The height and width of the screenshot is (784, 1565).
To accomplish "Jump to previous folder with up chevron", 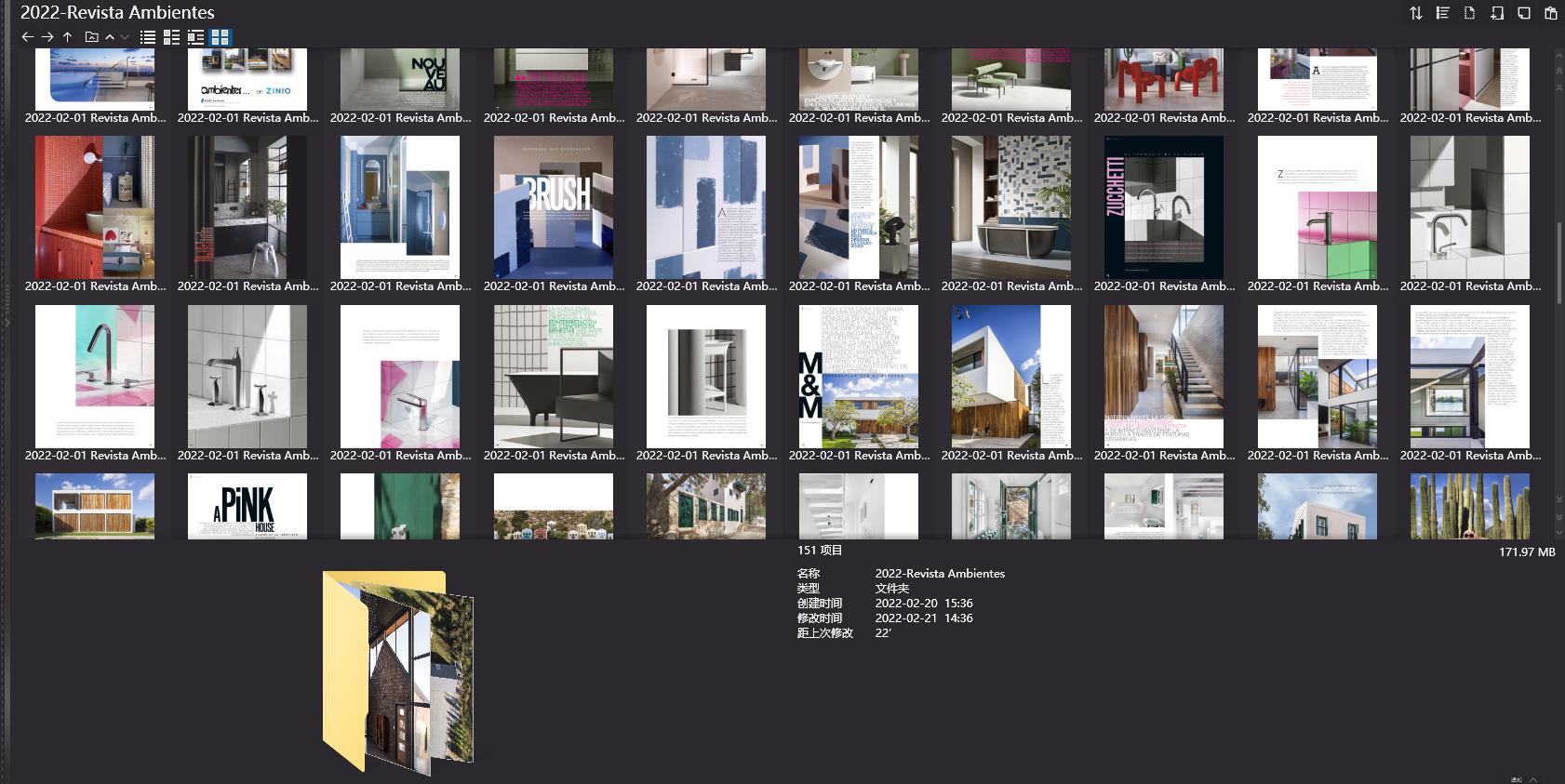I will coord(110,37).
